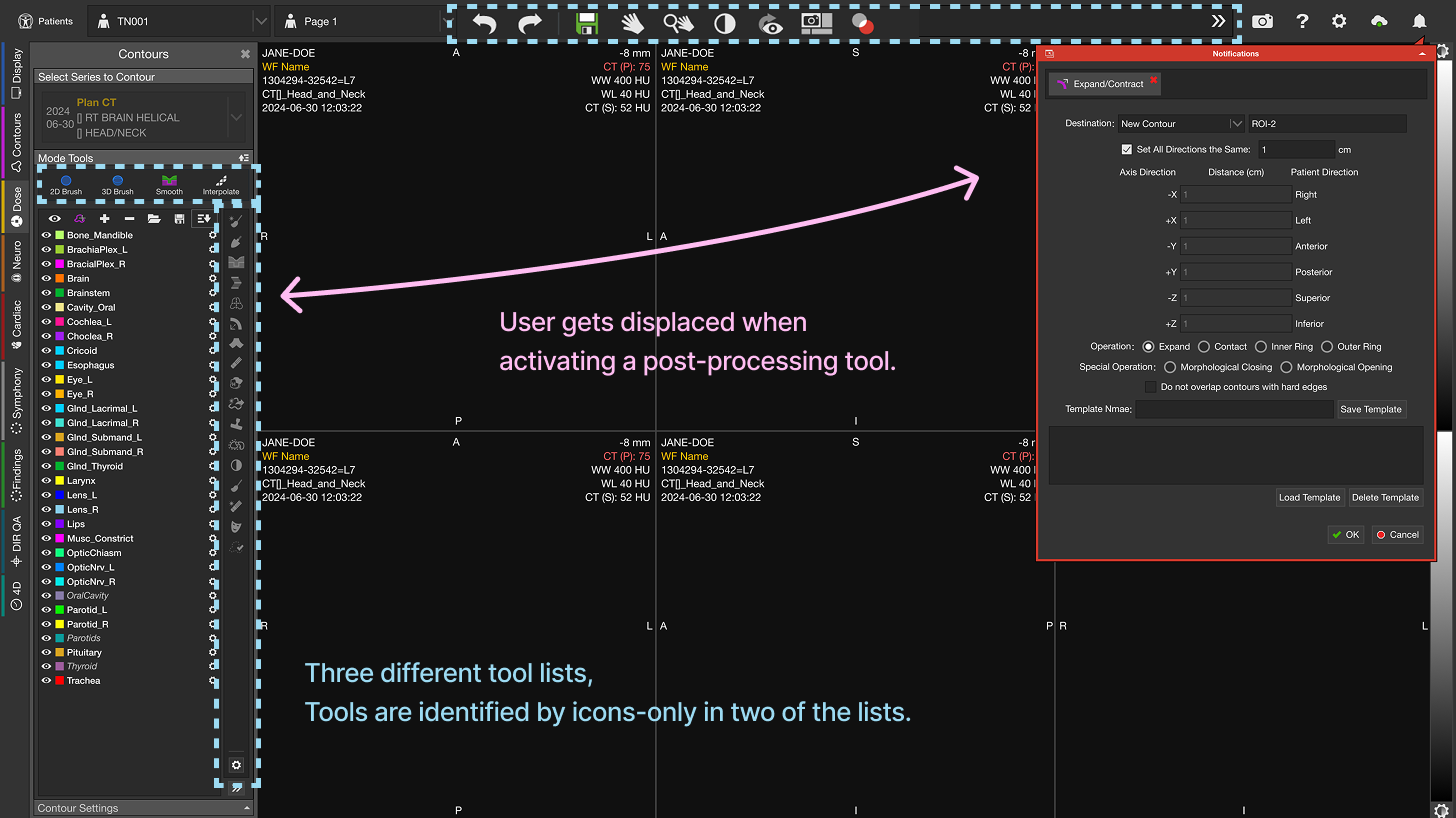1456x818 pixels.
Task: Select the Interpolate tool
Action: coord(221,184)
